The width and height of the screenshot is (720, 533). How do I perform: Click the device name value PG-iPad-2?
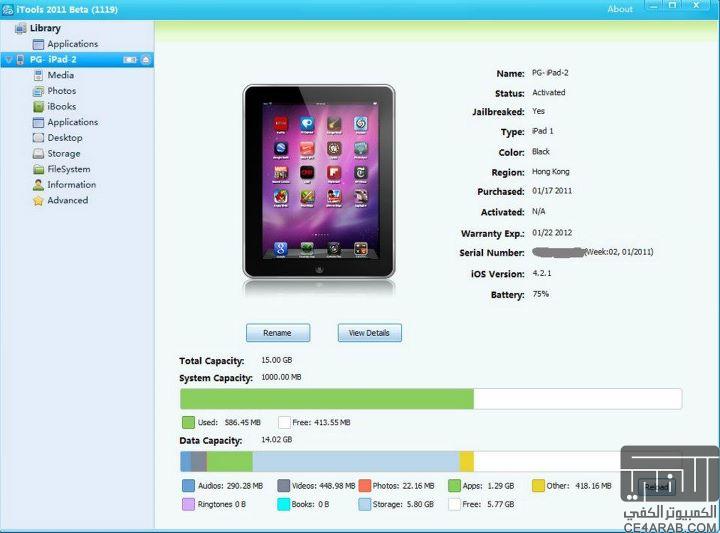click(x=550, y=73)
